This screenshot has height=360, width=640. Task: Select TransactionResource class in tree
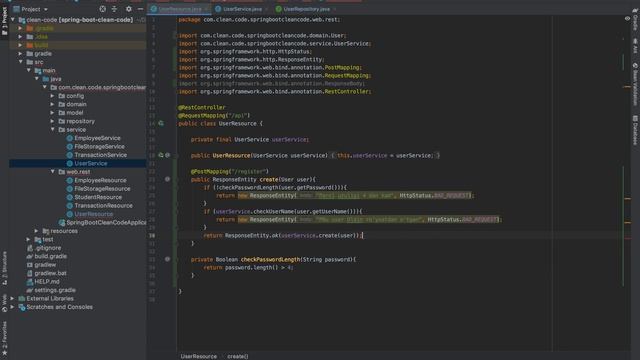[103, 205]
